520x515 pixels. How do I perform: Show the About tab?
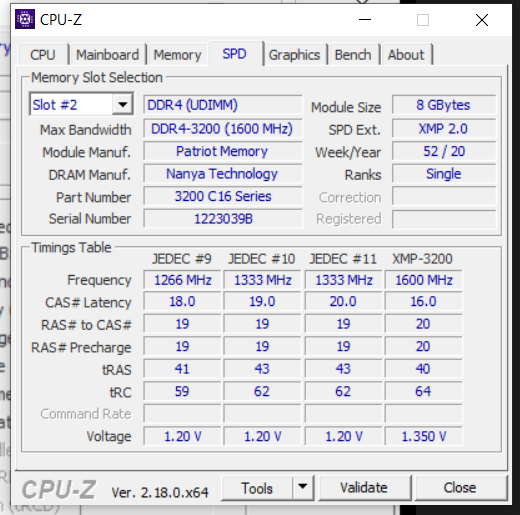pyautogui.click(x=406, y=55)
